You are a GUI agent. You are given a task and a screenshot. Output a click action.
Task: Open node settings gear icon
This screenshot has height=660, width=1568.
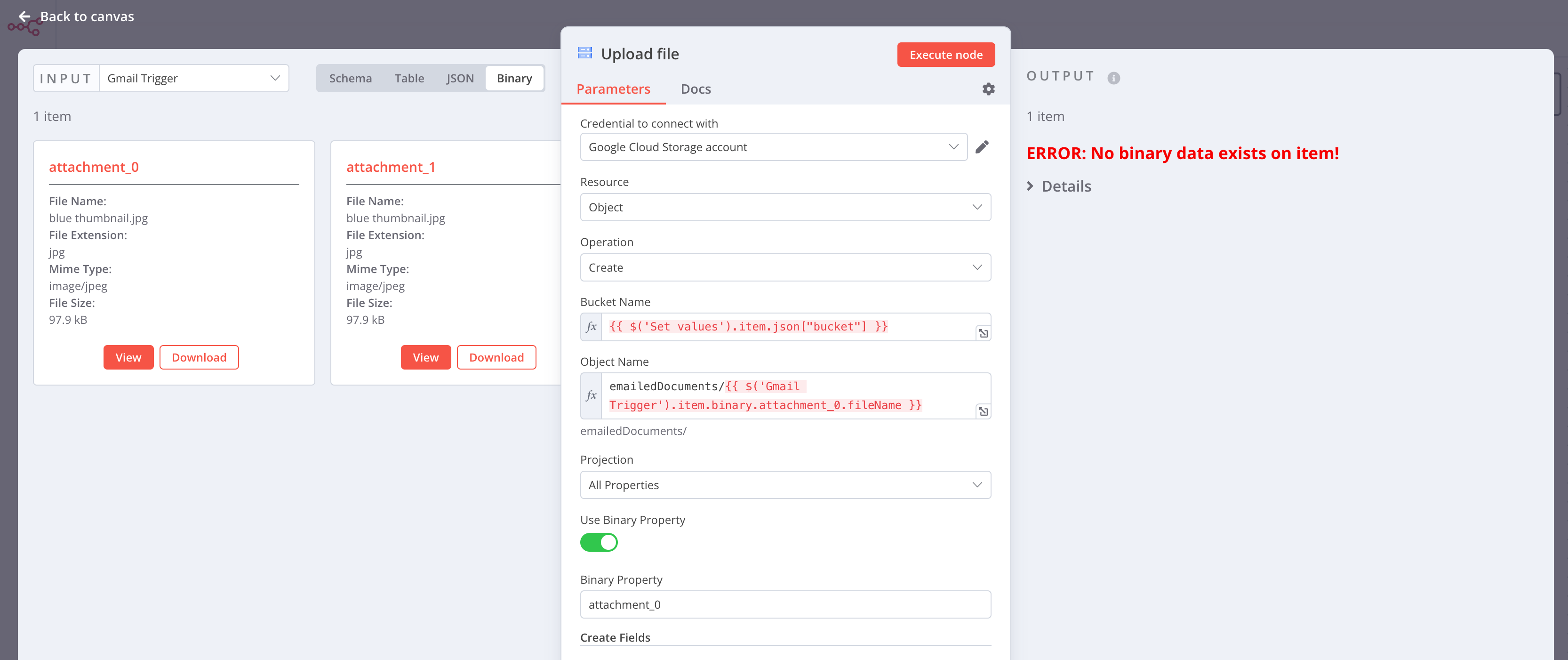988,89
